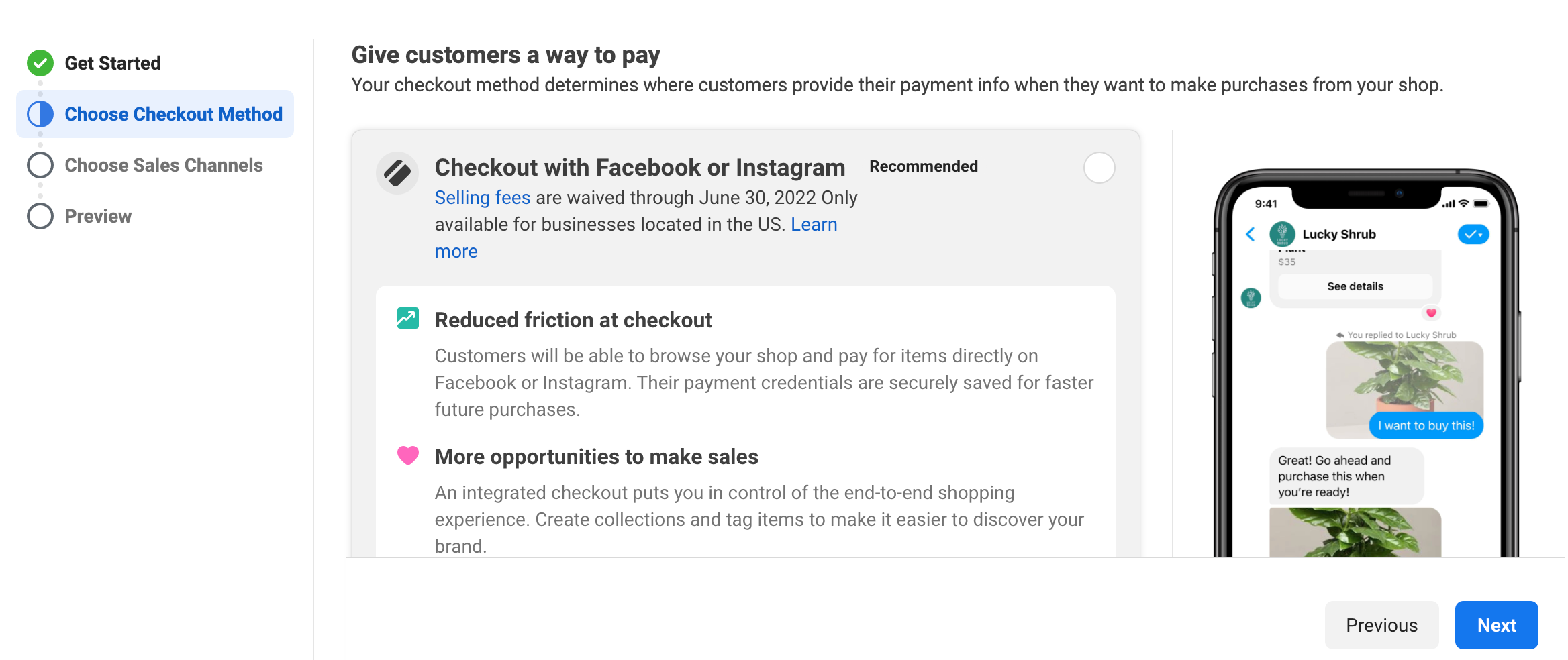This screenshot has width=1568, height=660.
Task: Click the green trending chart icon
Action: point(407,318)
